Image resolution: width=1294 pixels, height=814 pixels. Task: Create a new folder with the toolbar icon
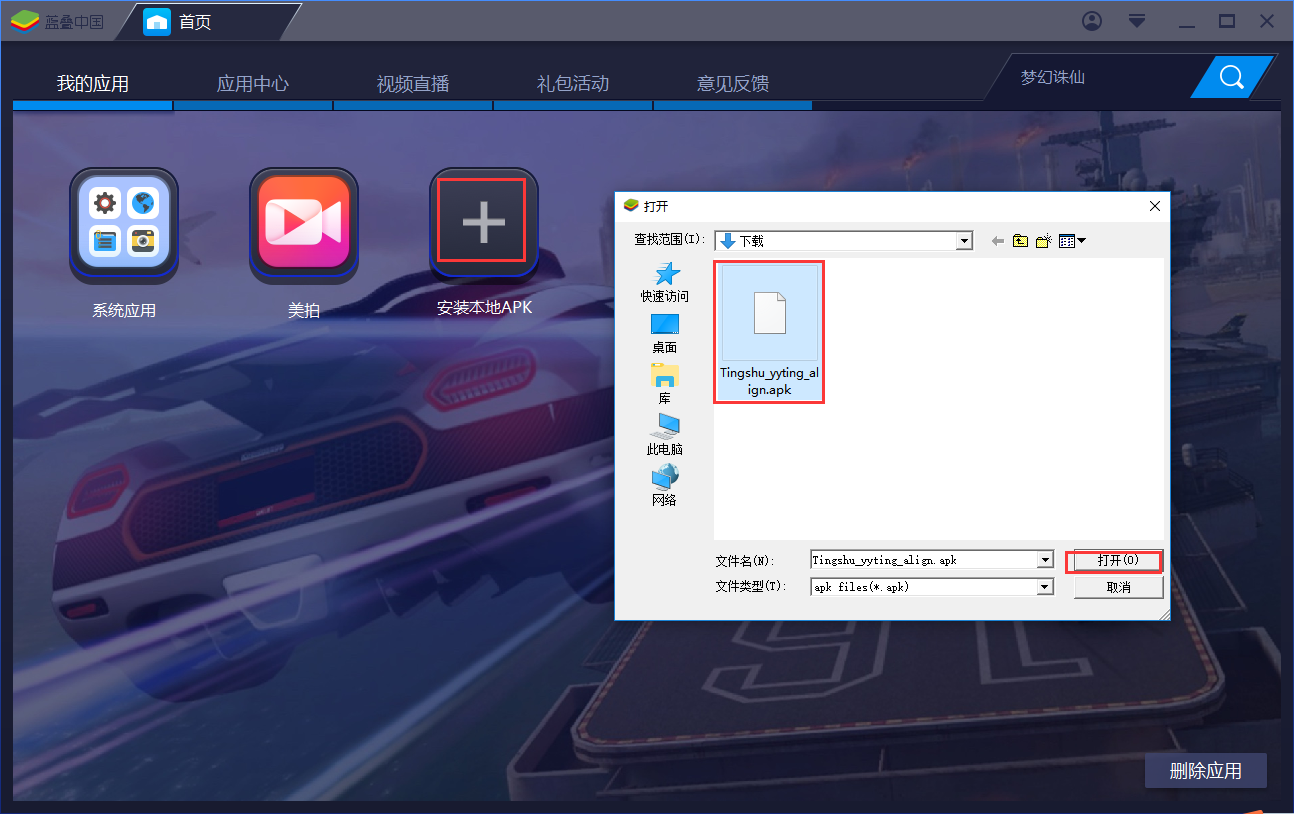pyautogui.click(x=1043, y=240)
